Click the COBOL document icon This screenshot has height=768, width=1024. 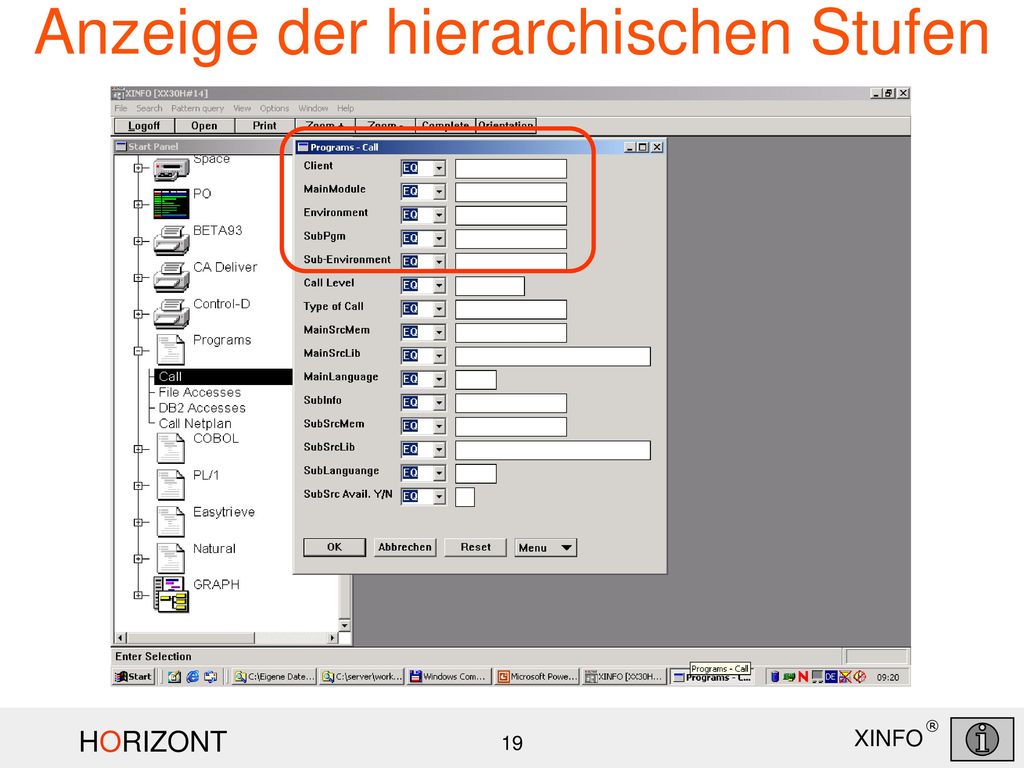coord(170,448)
